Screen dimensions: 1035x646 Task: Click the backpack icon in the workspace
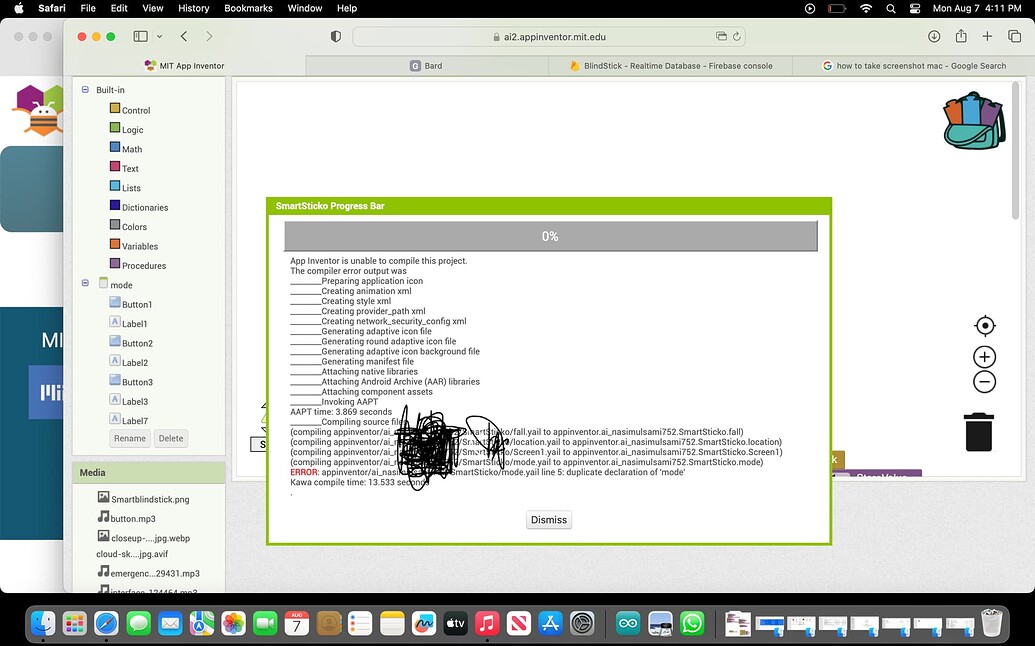(972, 120)
